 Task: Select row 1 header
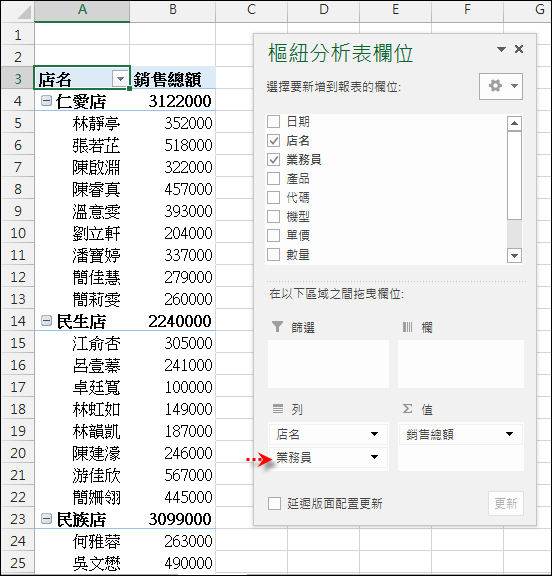tap(18, 35)
